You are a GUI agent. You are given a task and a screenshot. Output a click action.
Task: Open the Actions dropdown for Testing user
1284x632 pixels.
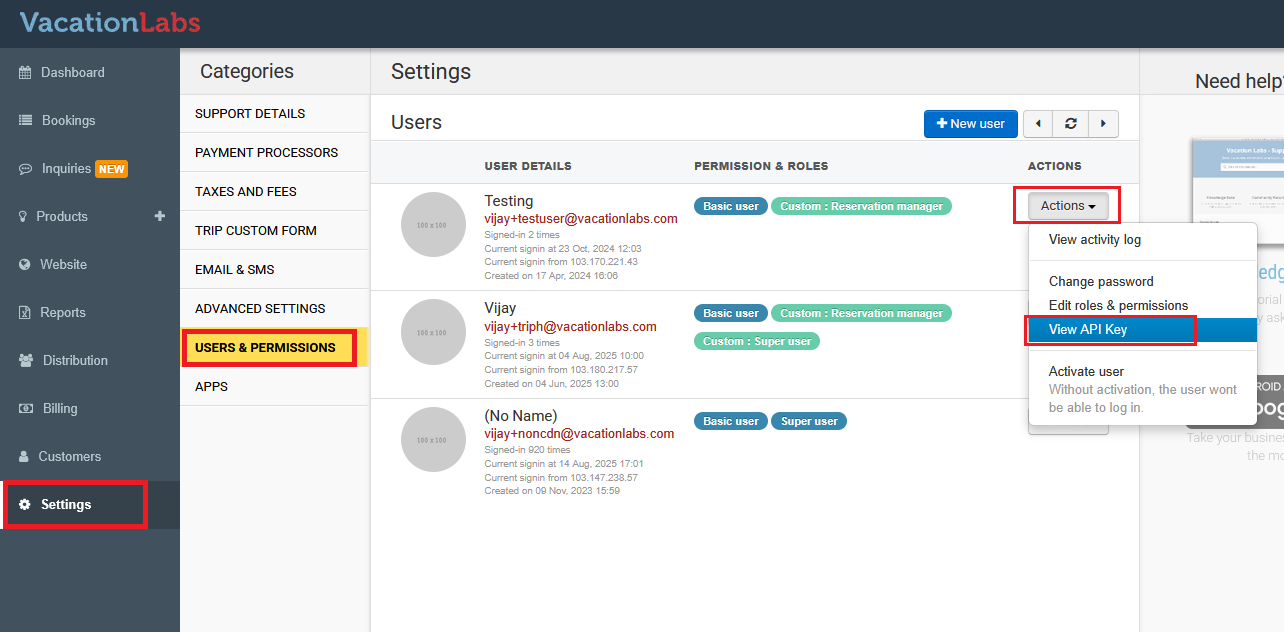point(1067,206)
